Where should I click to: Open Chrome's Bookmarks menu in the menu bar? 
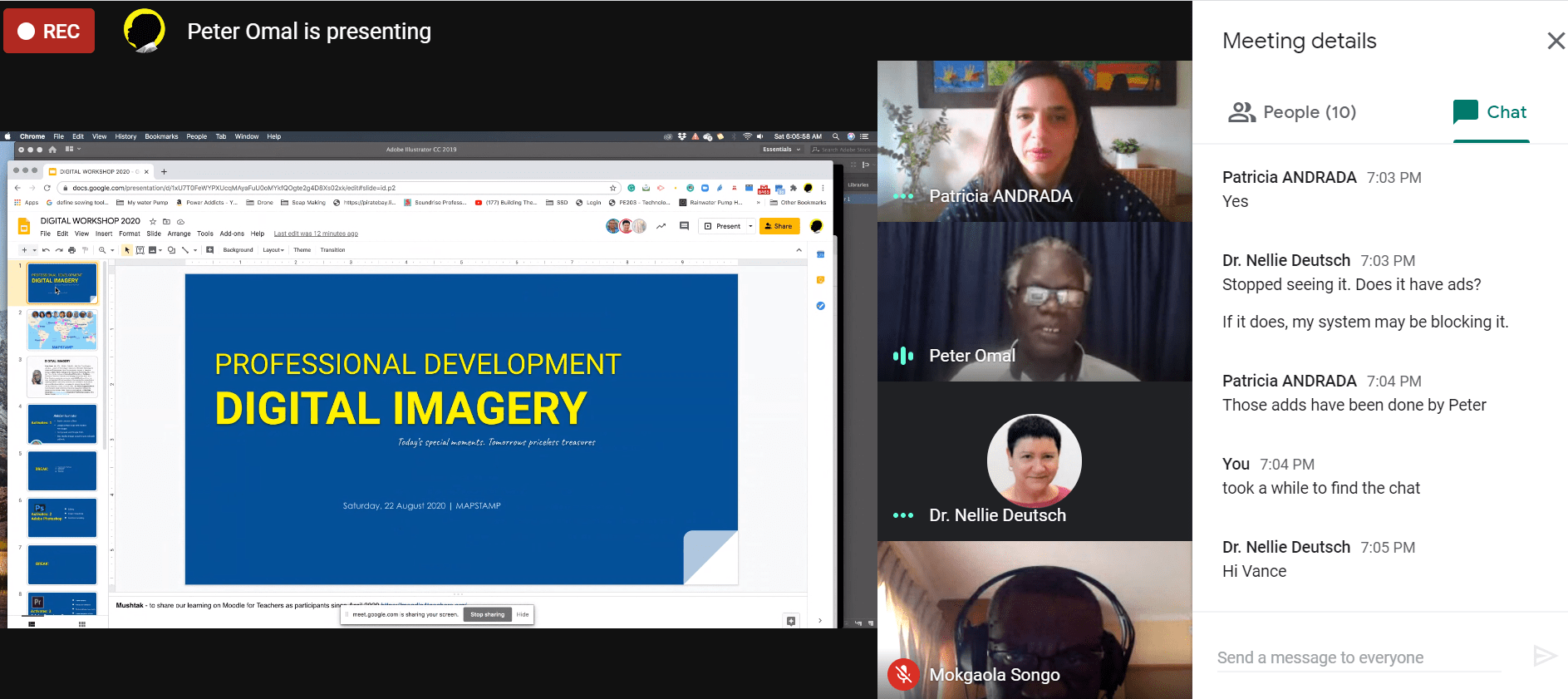[x=161, y=136]
